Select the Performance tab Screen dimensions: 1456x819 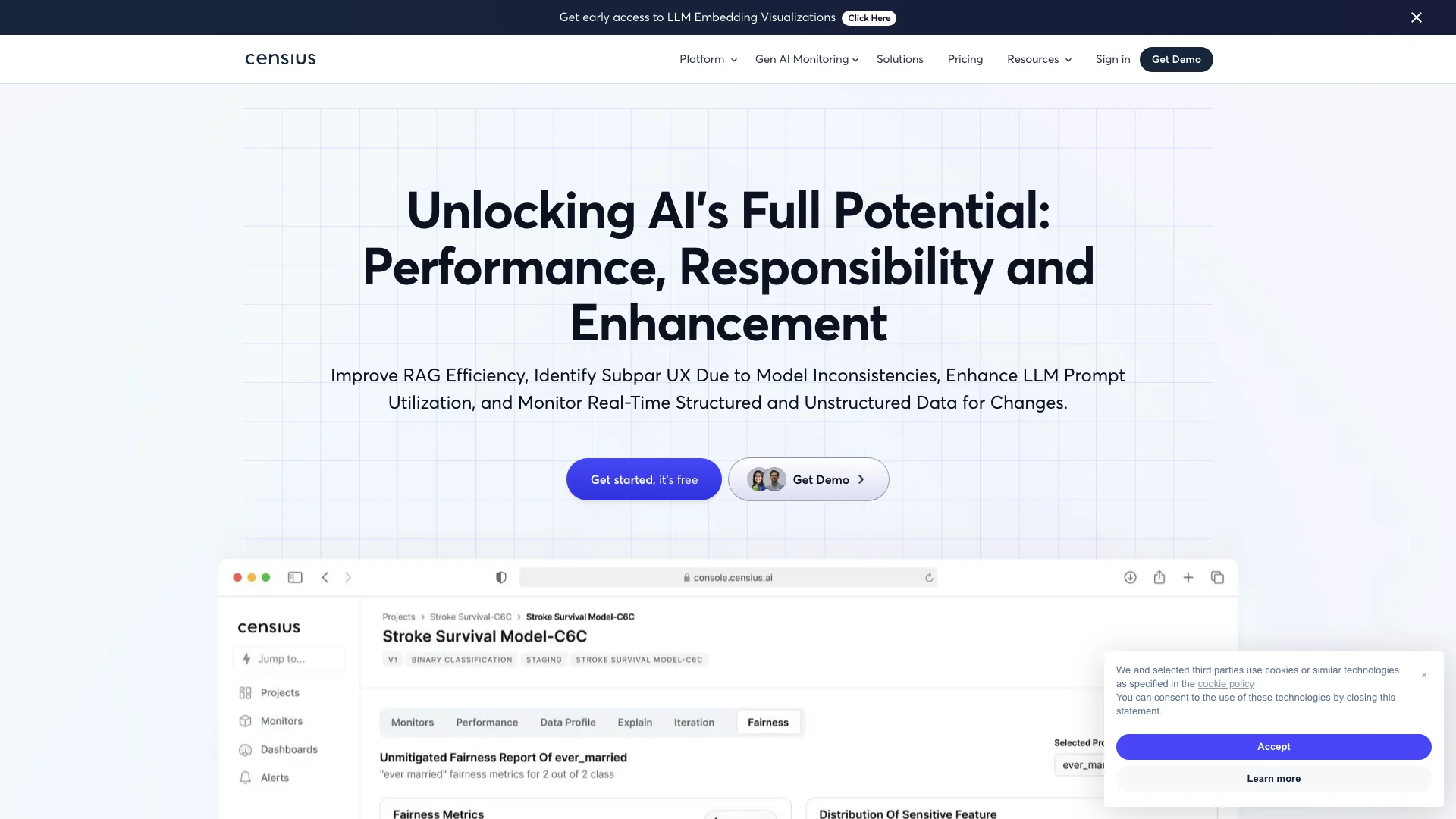pyautogui.click(x=486, y=722)
